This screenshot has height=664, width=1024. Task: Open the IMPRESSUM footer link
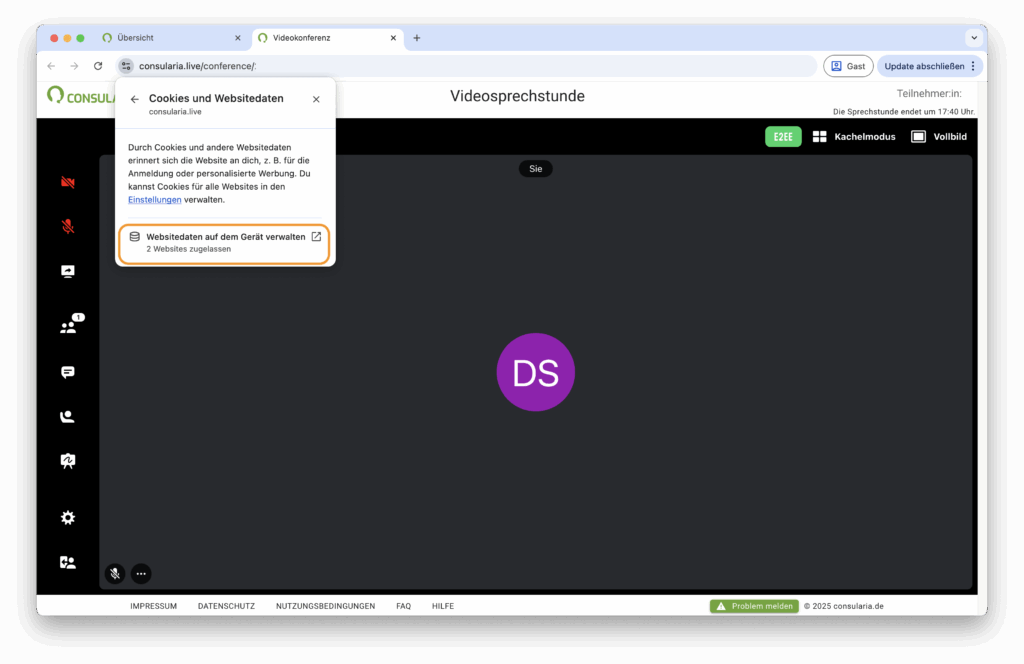point(153,606)
